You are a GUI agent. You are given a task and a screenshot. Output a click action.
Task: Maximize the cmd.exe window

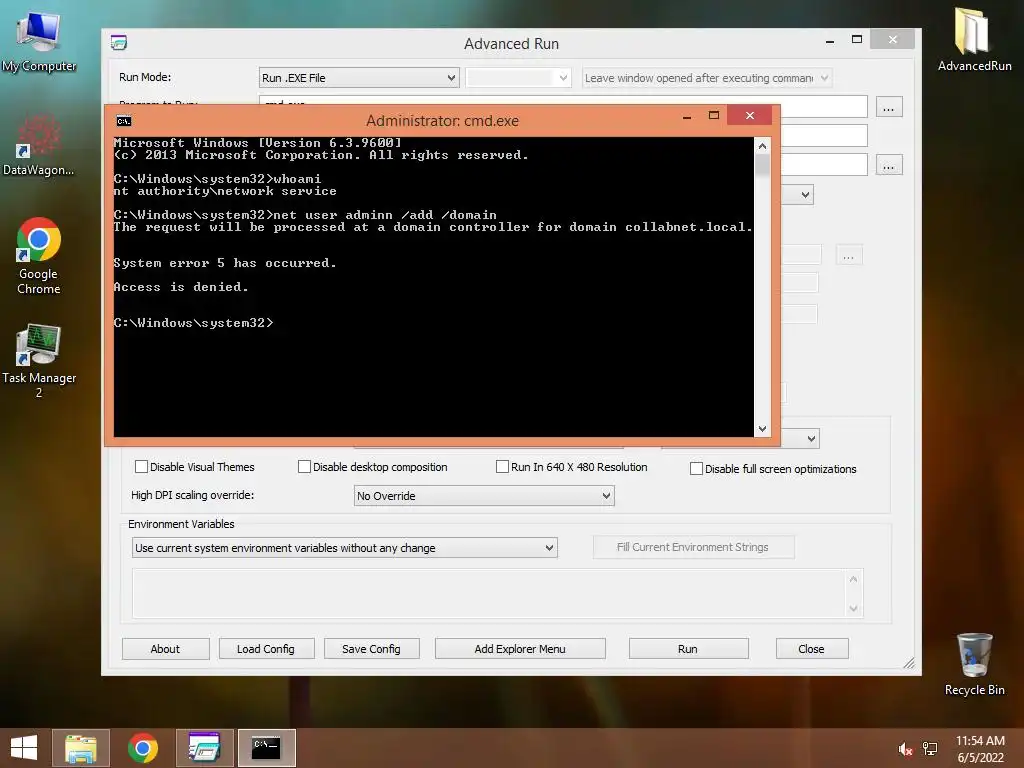coord(714,116)
